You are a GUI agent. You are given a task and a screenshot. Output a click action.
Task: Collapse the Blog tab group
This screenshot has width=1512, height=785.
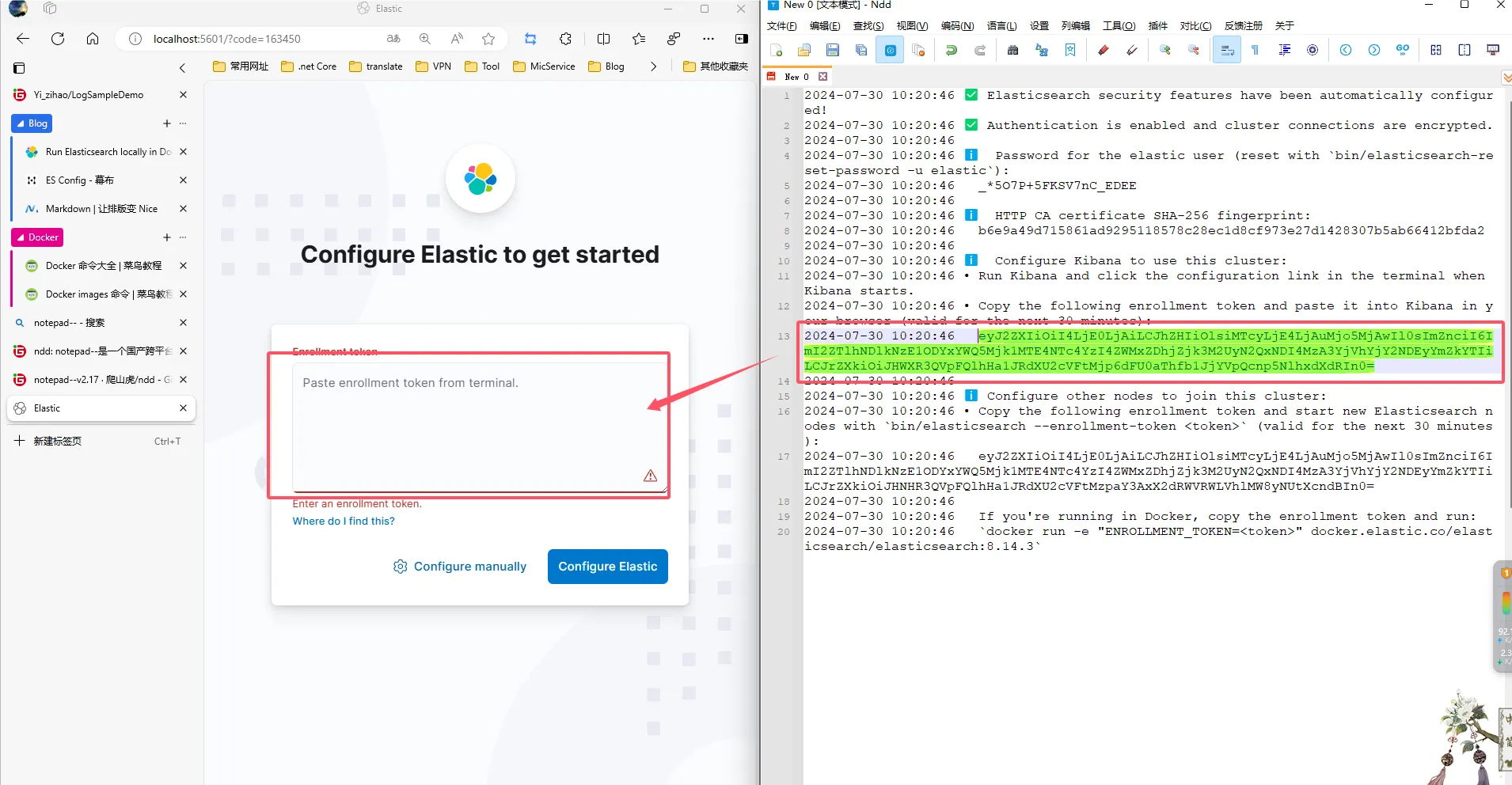click(x=32, y=123)
